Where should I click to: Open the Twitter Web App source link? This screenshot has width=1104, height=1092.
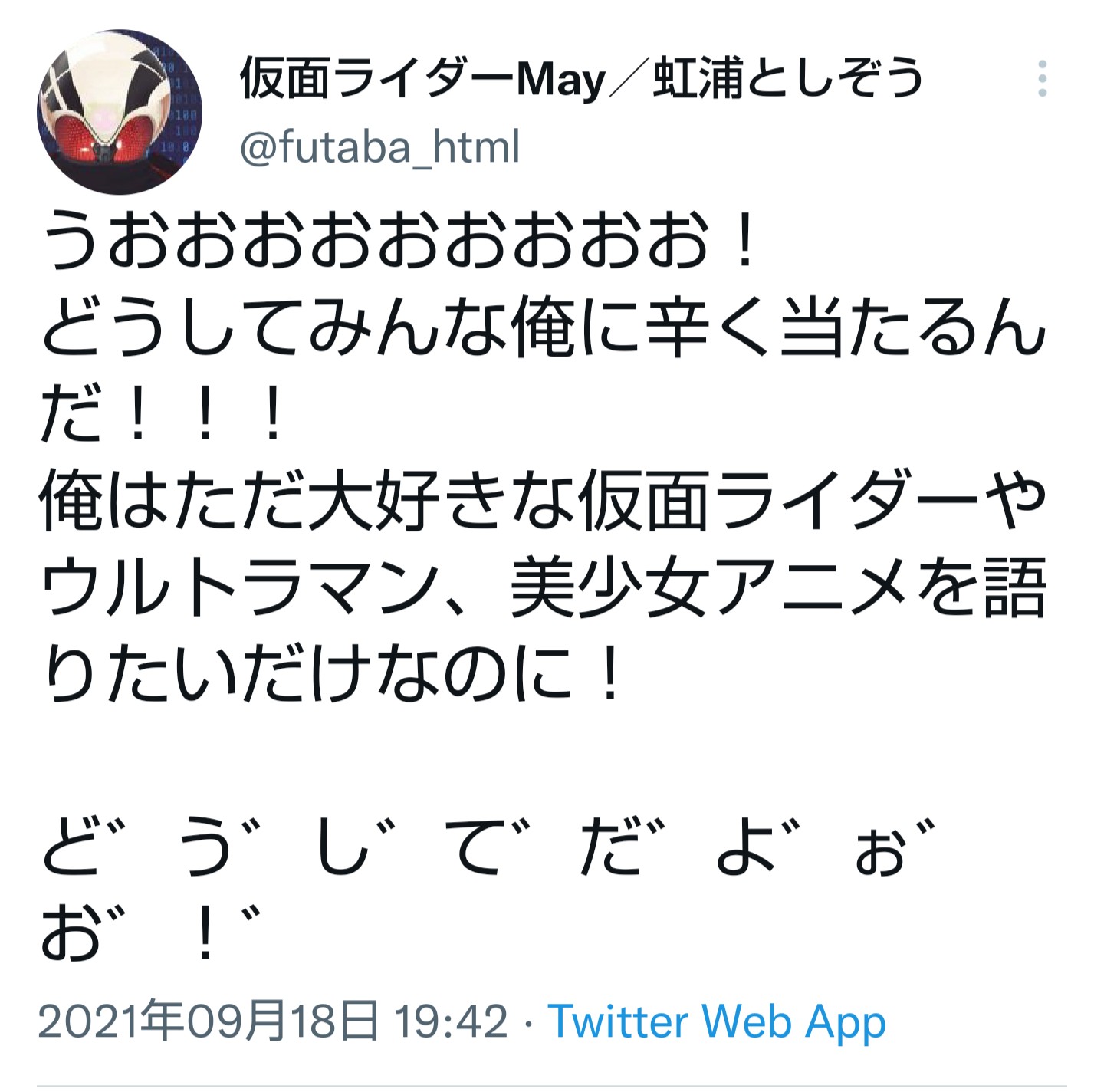click(717, 1021)
